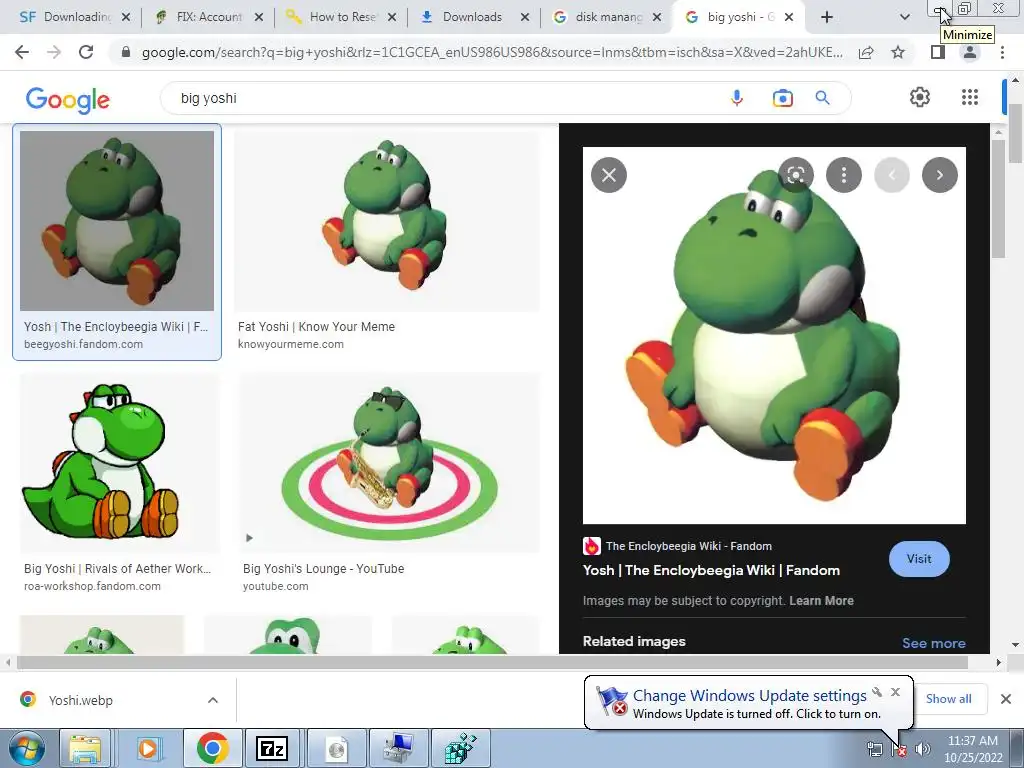The image size is (1024, 768).
Task: Click the taskbar clock showing 11:37 AM
Action: (973, 749)
